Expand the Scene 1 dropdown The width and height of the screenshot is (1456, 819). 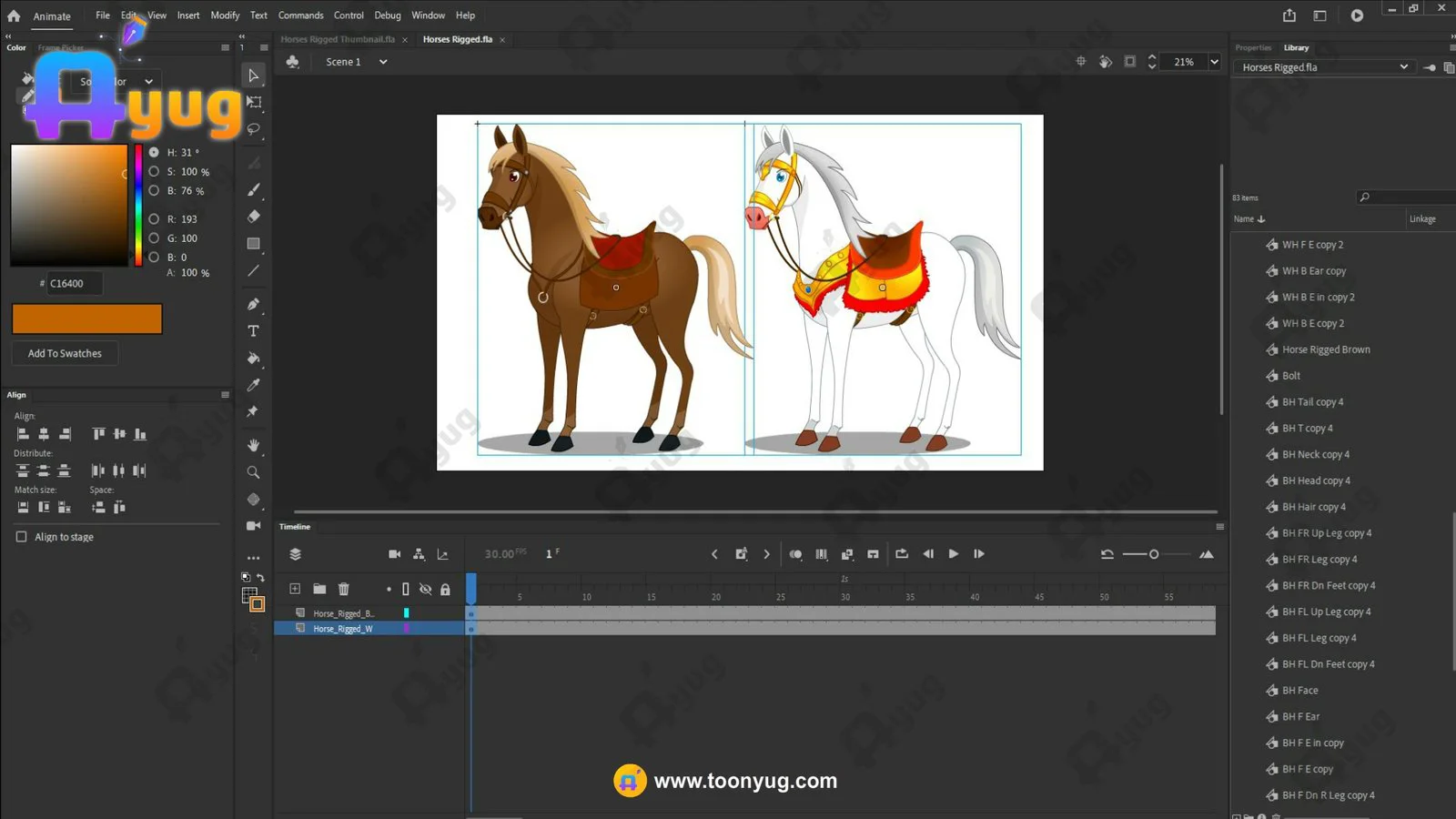(383, 62)
